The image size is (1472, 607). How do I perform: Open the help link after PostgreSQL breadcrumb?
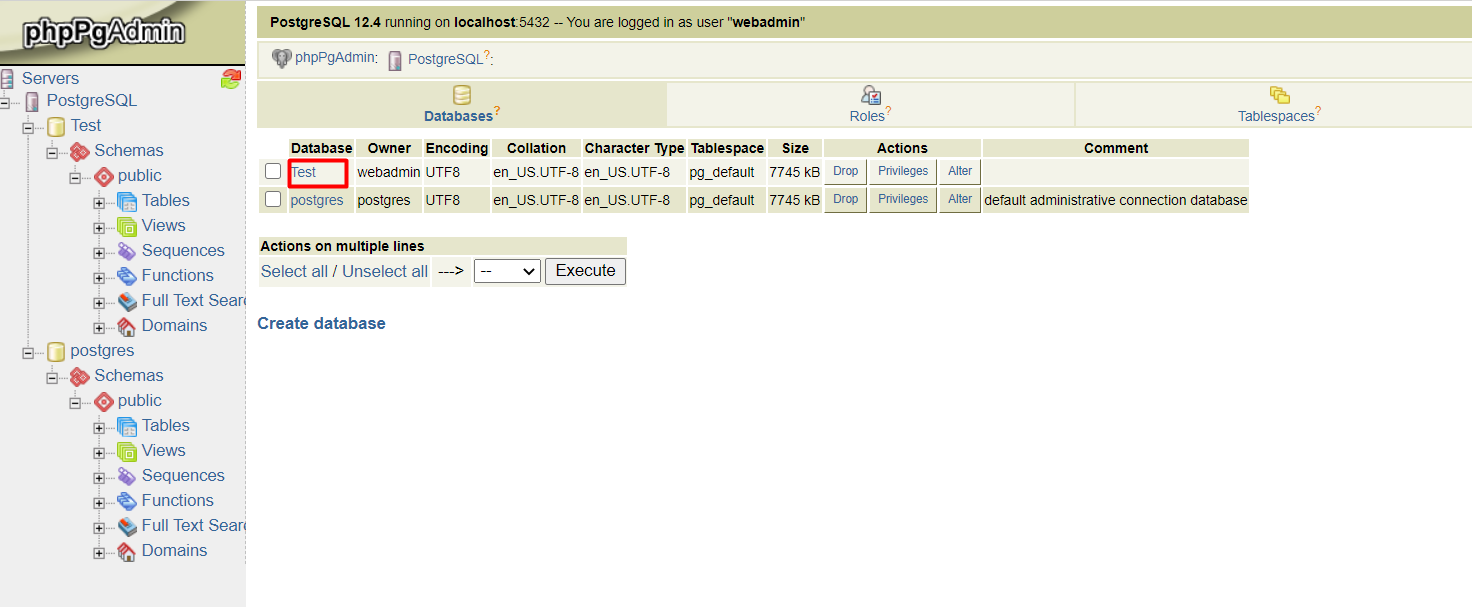487,57
